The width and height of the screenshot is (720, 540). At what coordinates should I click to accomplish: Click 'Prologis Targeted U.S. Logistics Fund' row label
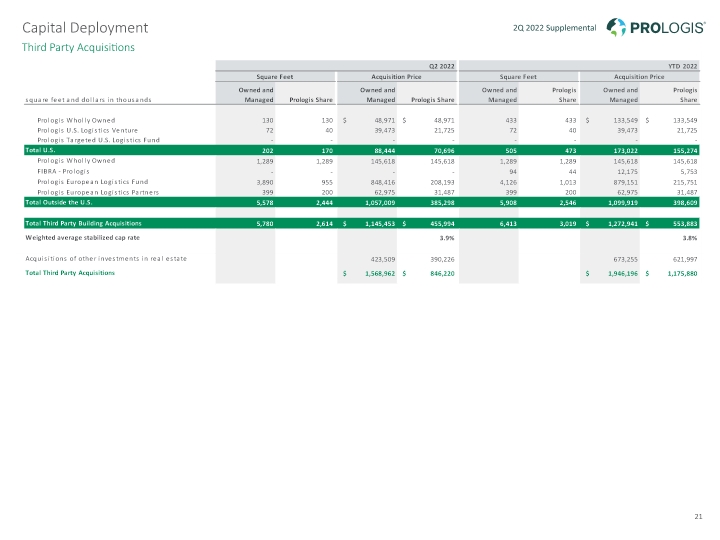pyautogui.click(x=98, y=140)
